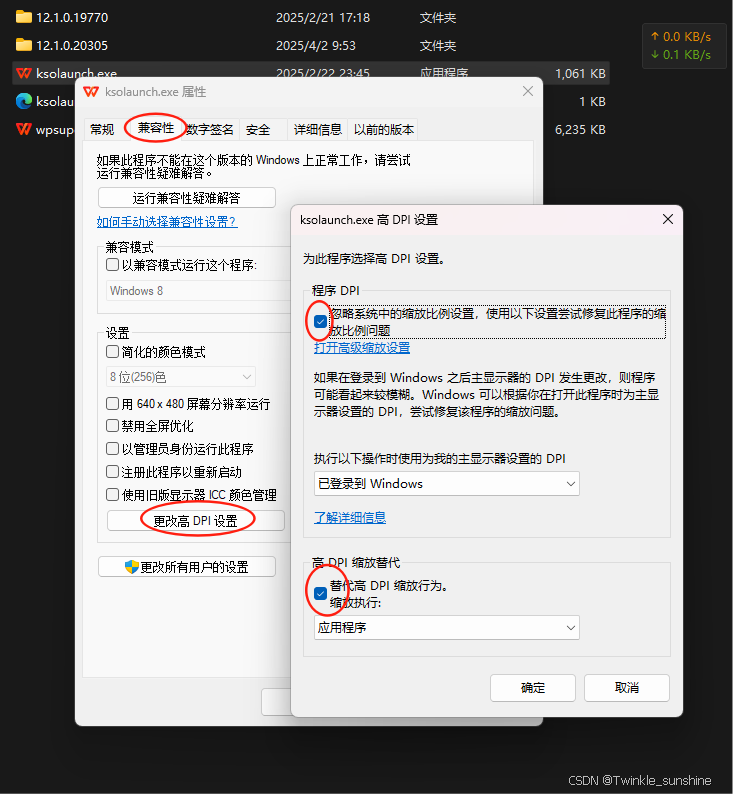Open the Windows 8 compatibility dropdown
The height and width of the screenshot is (794, 733).
198,291
